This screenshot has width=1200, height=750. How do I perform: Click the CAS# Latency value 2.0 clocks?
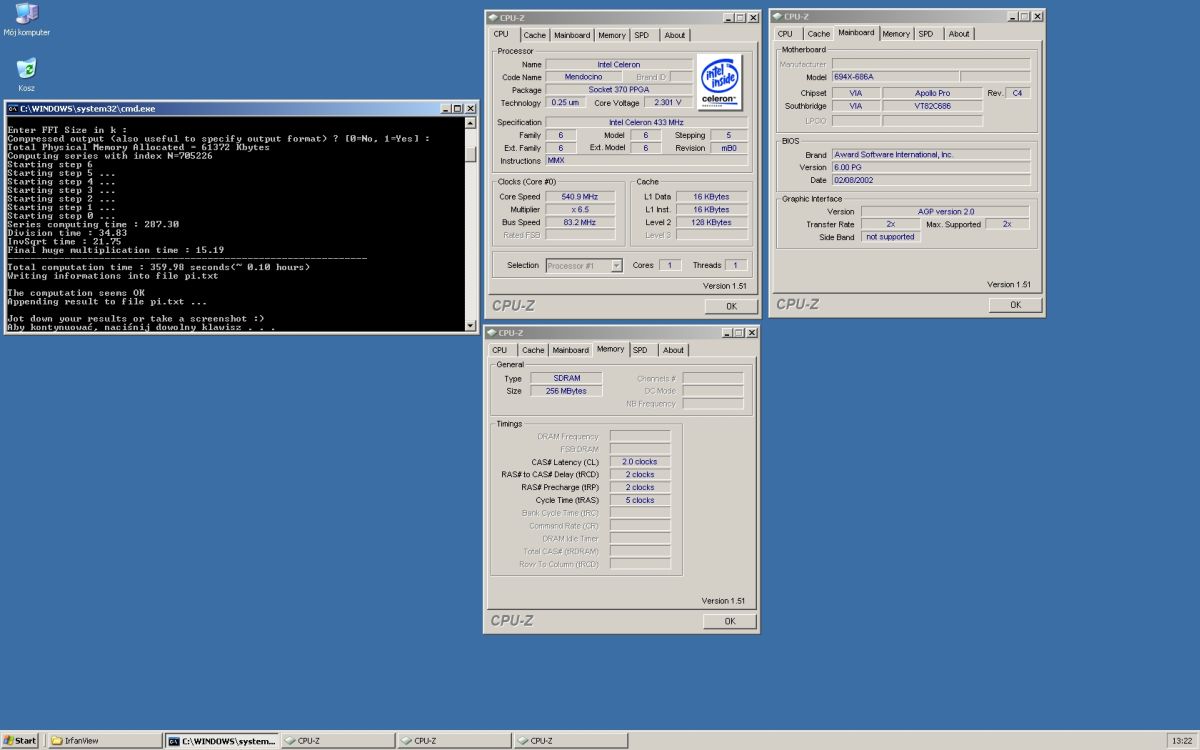point(640,462)
